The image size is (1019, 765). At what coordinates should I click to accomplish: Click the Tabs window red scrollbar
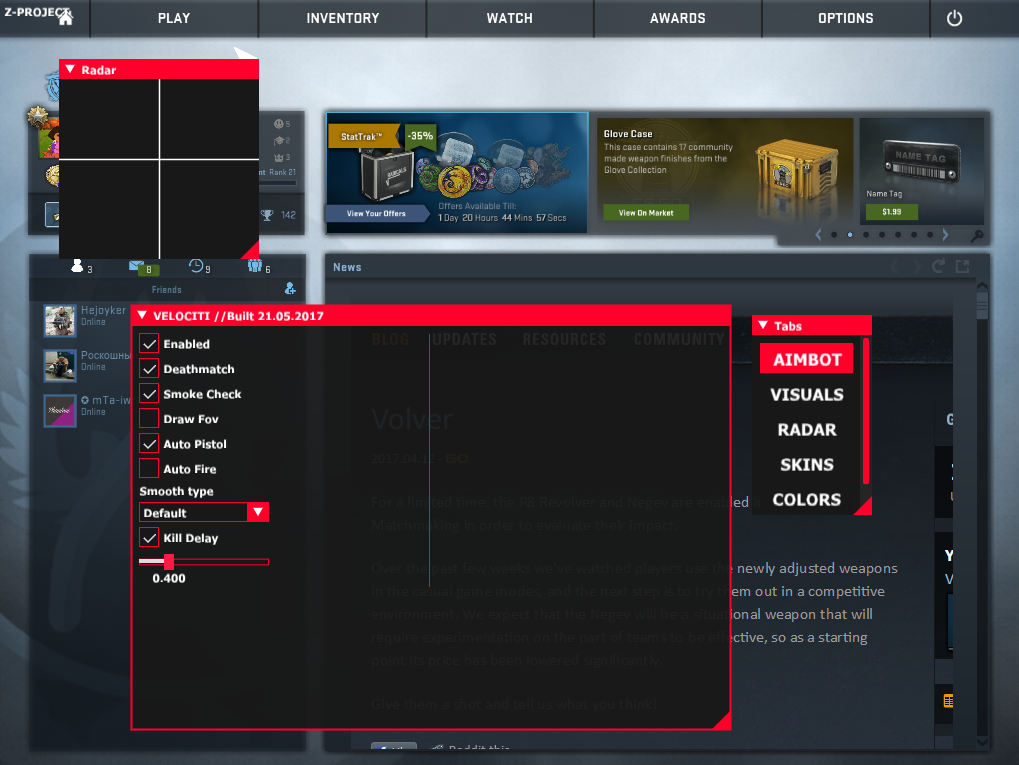point(866,411)
